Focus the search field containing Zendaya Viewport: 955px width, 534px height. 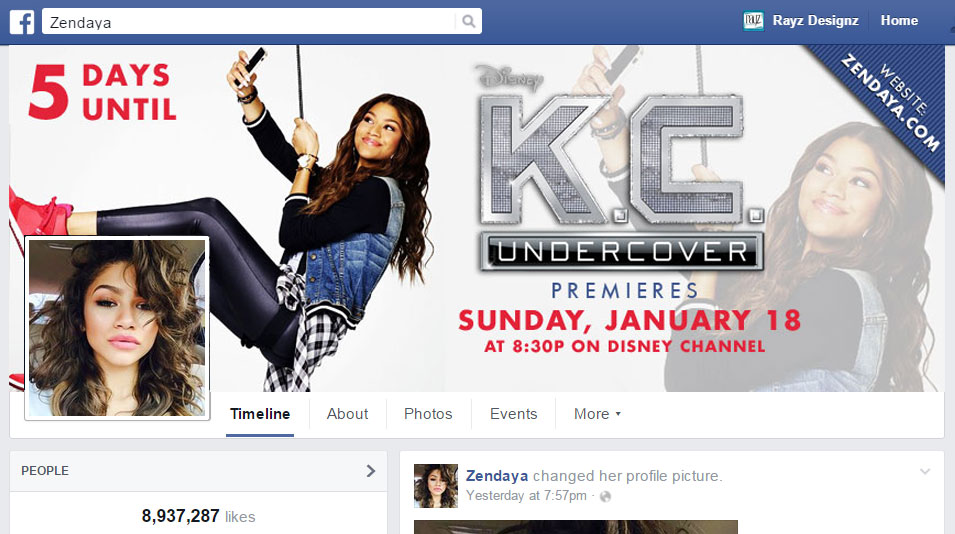click(248, 21)
